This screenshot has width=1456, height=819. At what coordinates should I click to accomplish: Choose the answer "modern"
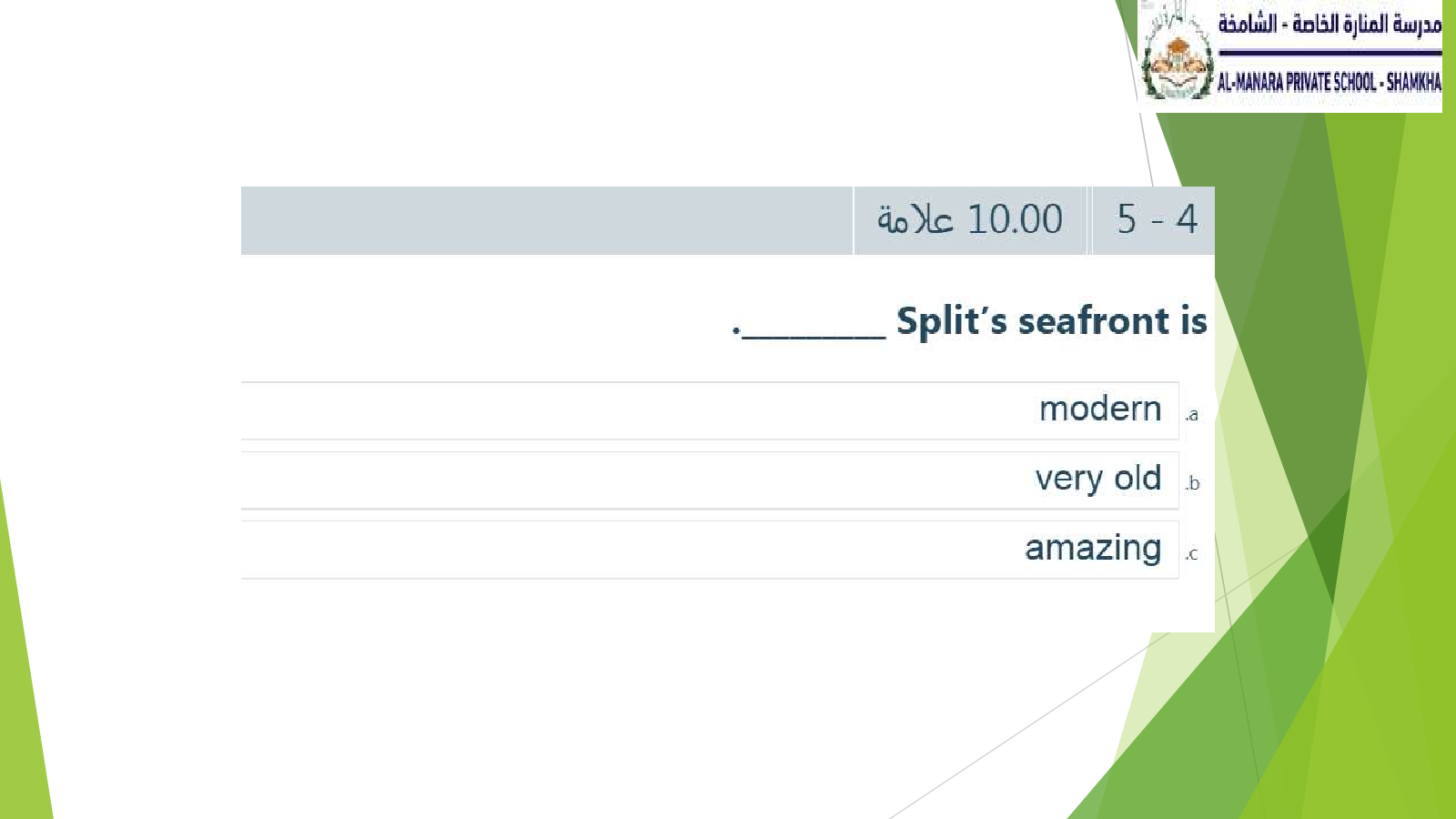click(x=1099, y=409)
